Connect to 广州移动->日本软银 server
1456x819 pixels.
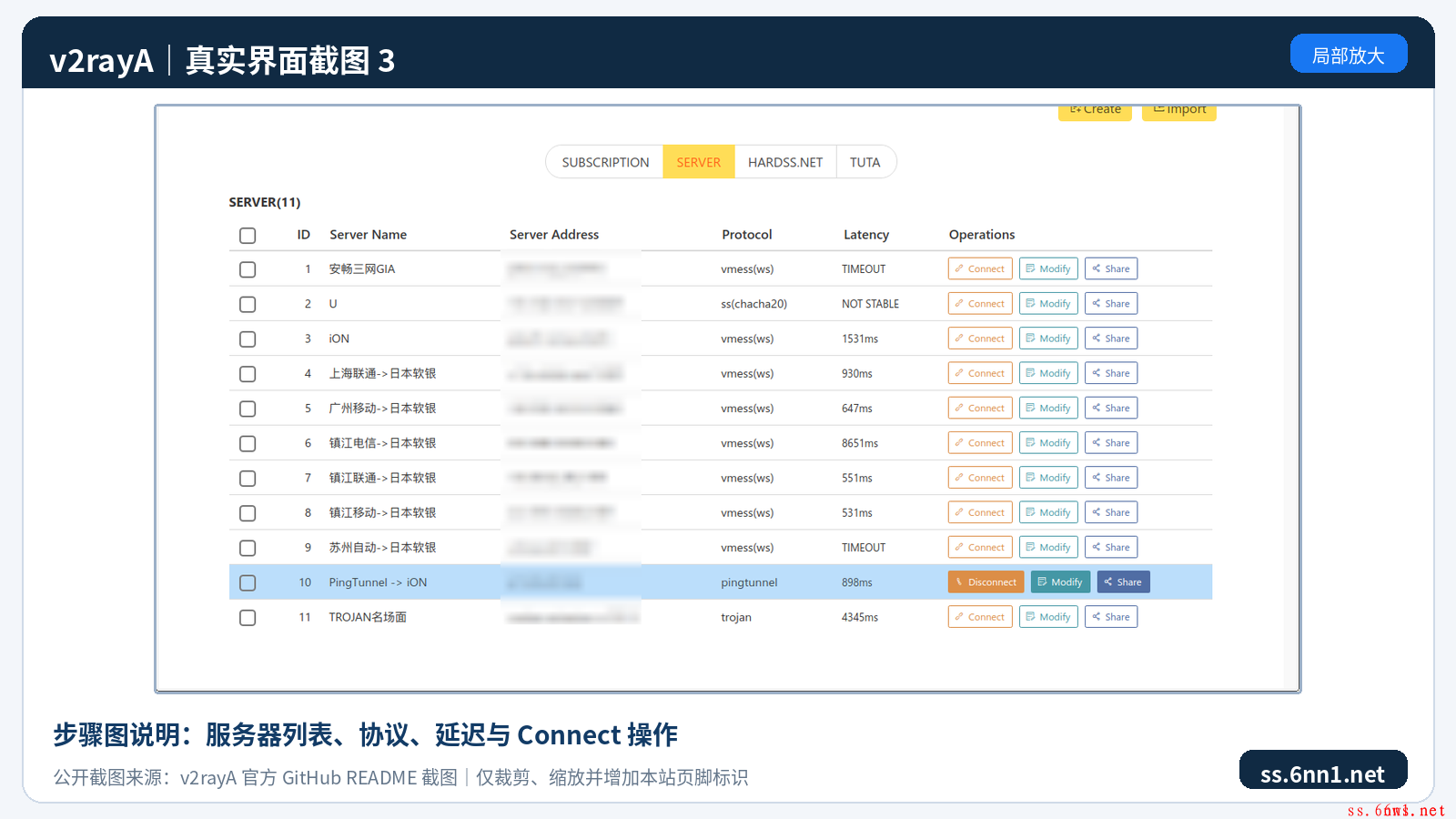click(980, 409)
